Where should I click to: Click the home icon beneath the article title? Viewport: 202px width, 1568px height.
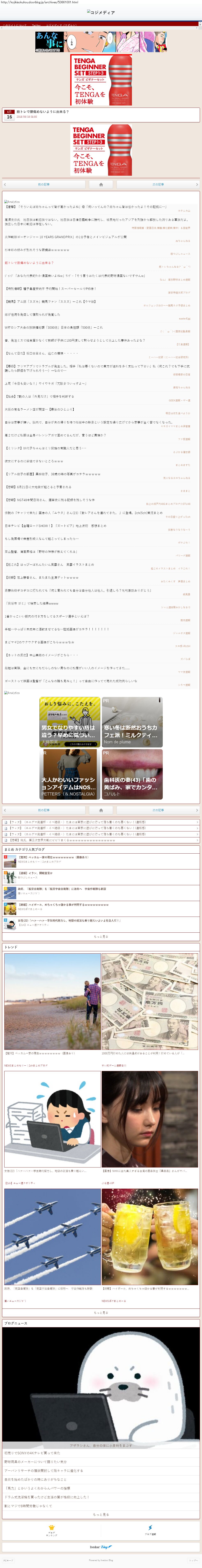(101, 184)
